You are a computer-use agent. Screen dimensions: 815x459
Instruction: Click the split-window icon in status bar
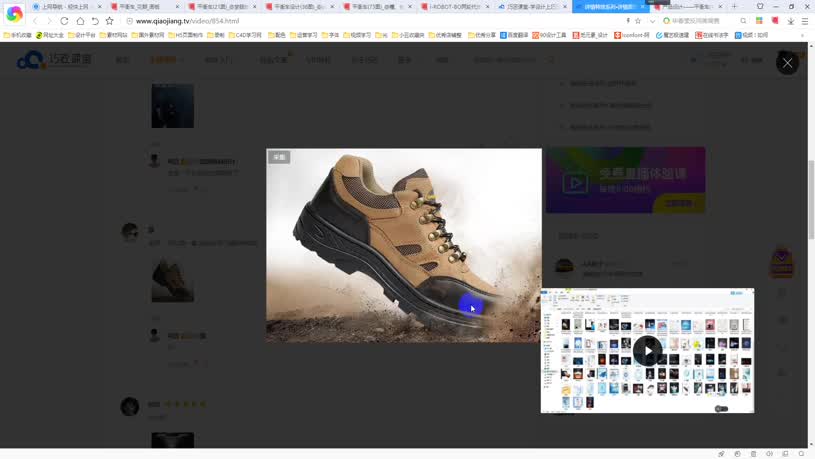click(785, 454)
